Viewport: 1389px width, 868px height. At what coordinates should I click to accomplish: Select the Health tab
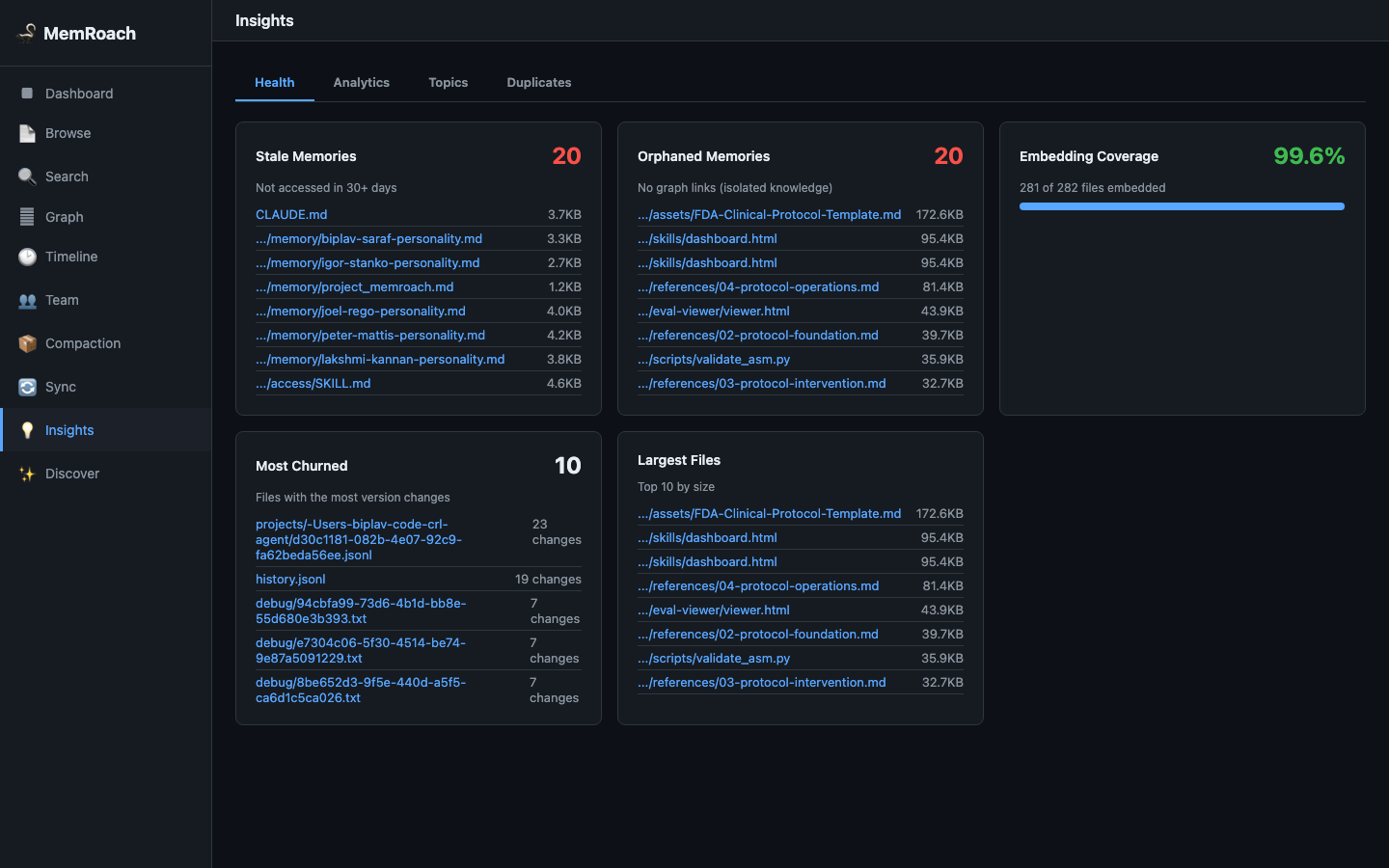[x=275, y=83]
